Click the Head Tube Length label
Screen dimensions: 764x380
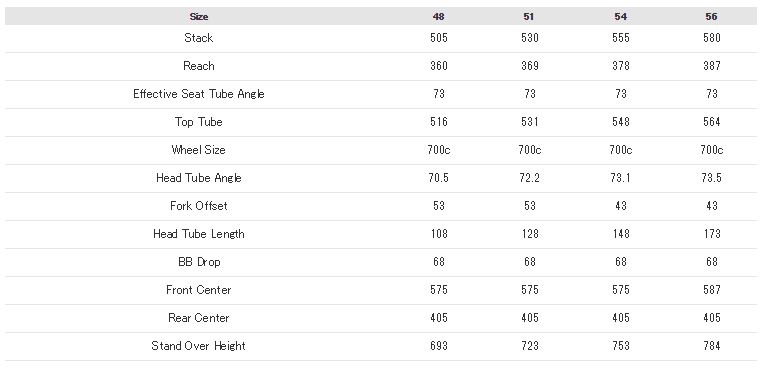[199, 234]
